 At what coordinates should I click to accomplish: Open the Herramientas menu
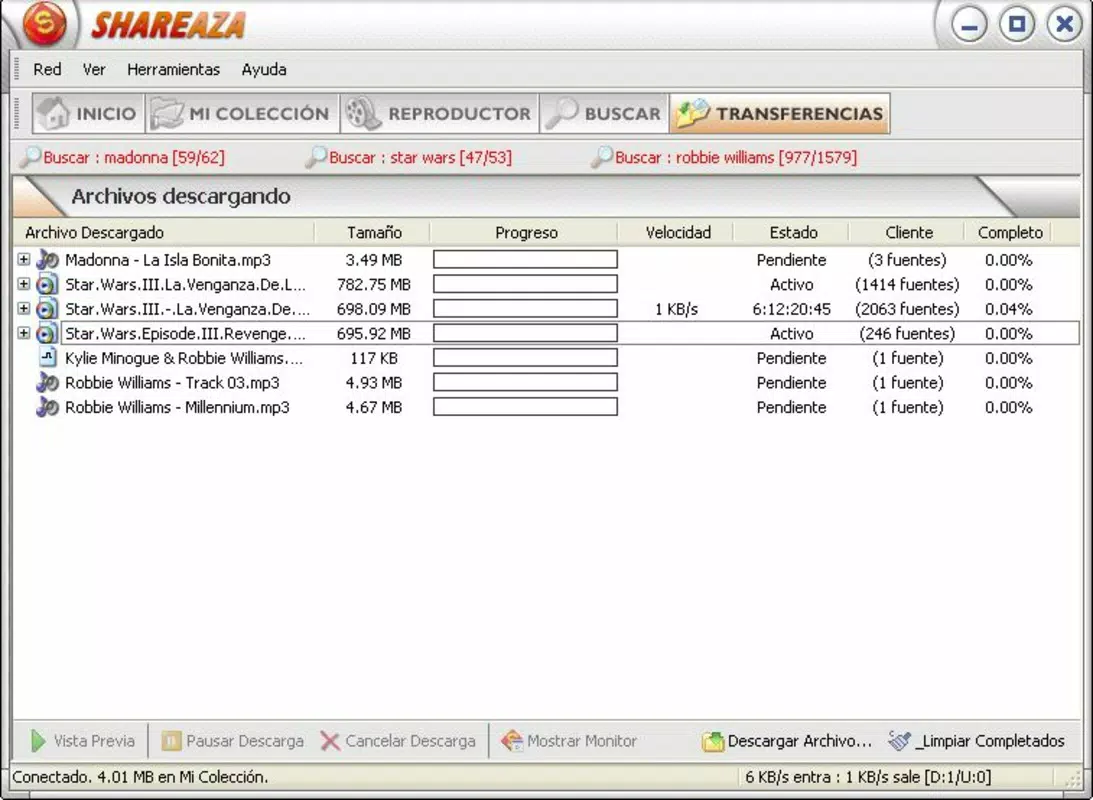tap(174, 70)
